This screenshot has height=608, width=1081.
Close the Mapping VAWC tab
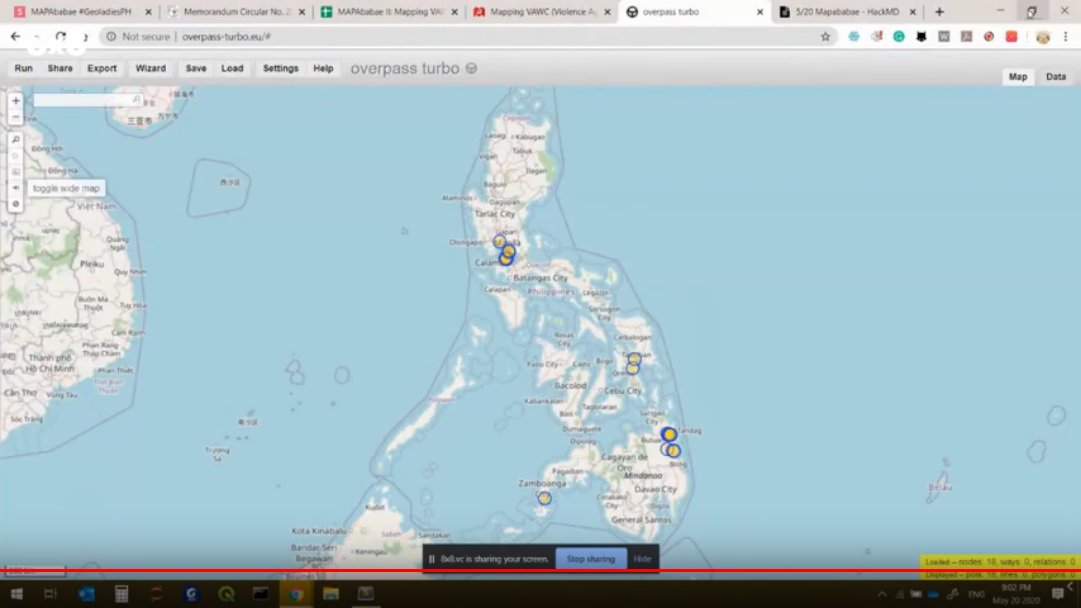pos(607,12)
